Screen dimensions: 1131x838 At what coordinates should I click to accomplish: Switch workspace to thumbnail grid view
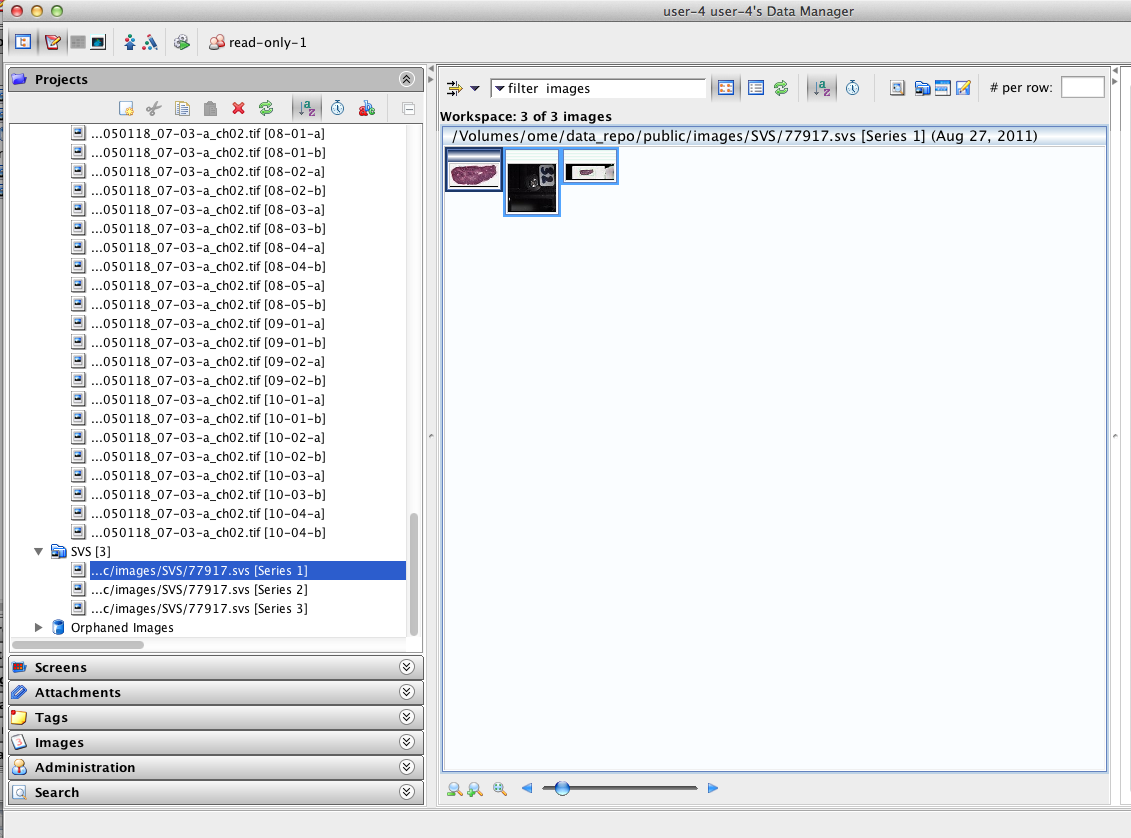click(x=726, y=88)
